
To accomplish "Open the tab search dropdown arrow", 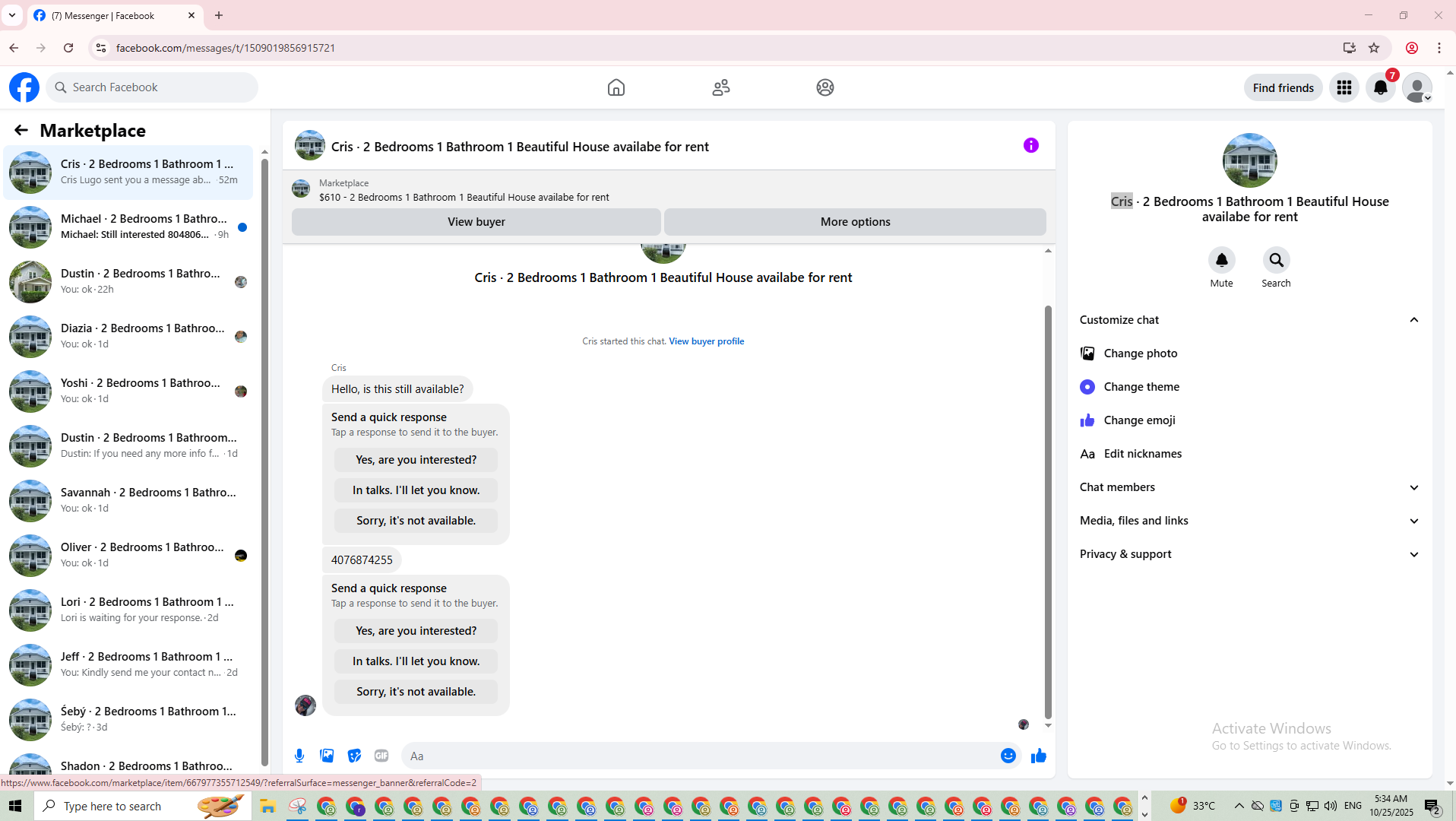I will (12, 15).
